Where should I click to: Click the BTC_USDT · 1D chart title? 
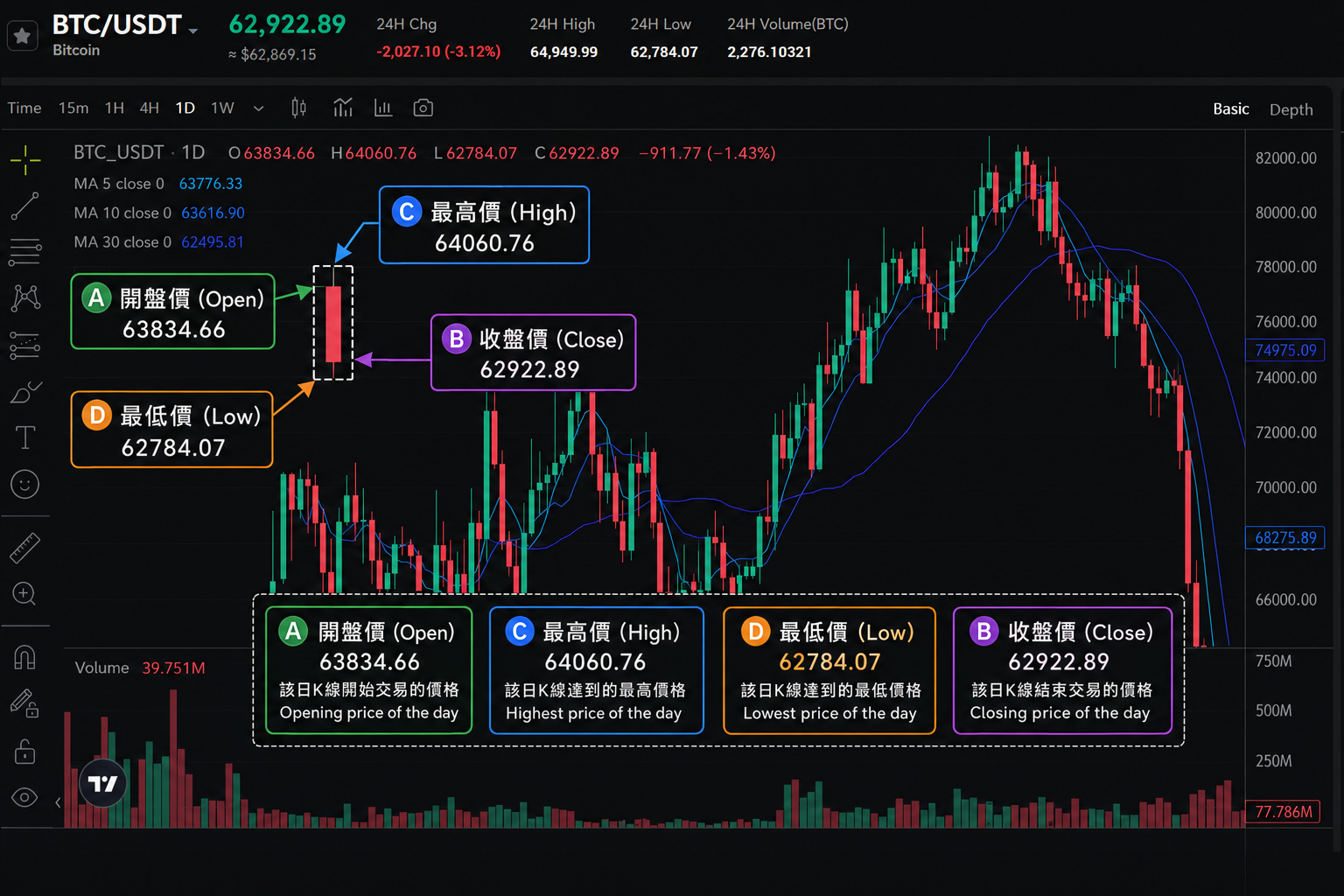click(139, 152)
